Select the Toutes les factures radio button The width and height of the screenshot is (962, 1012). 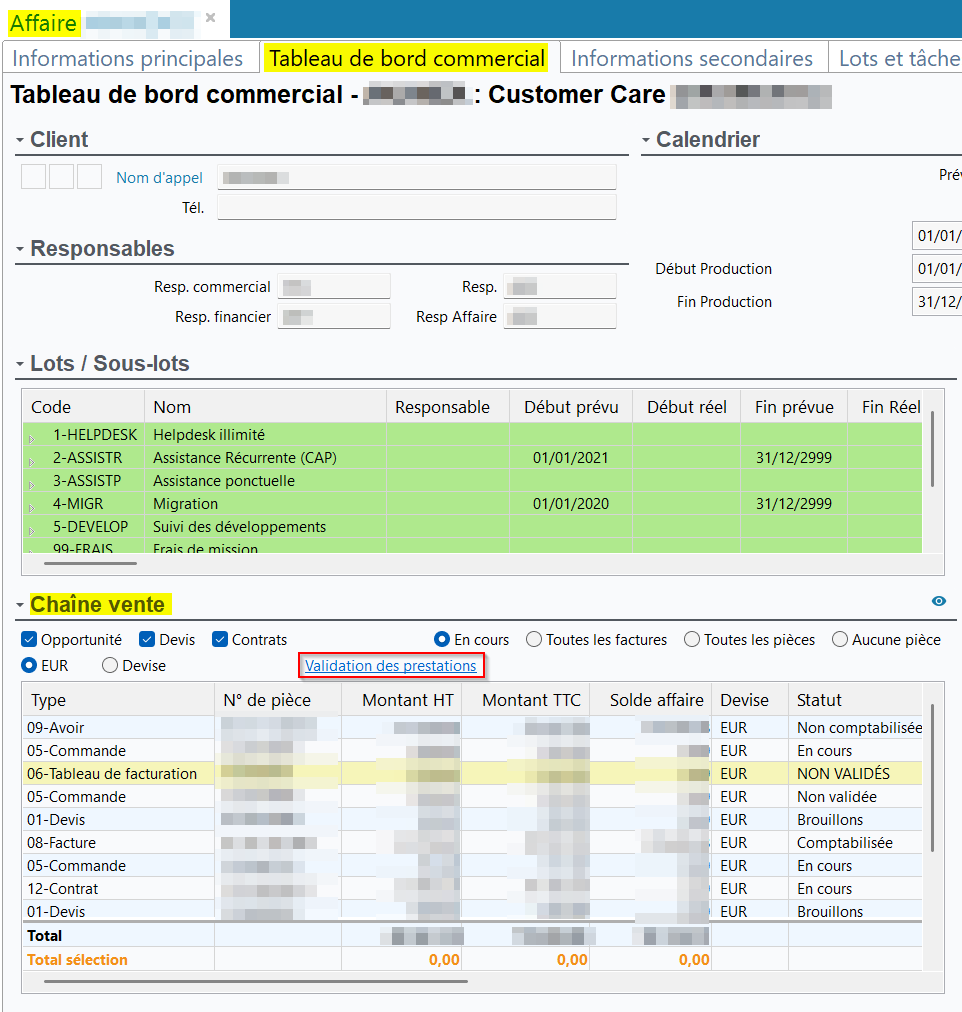(x=534, y=640)
